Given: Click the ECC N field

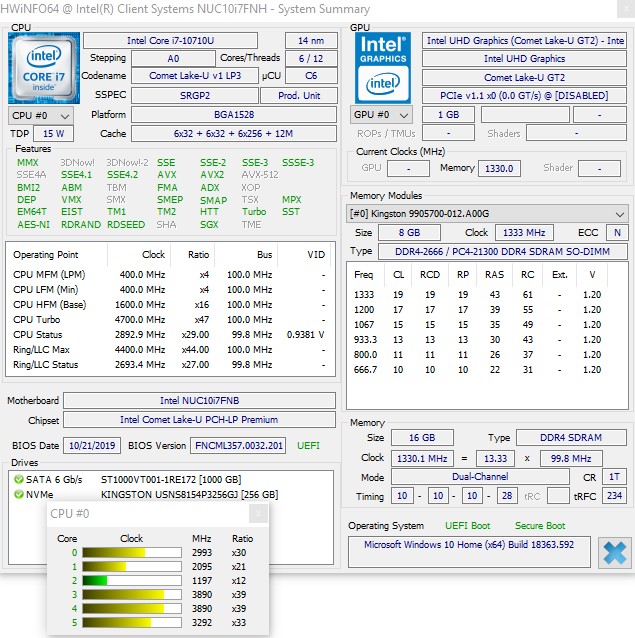Looking at the screenshot, I should 617,233.
